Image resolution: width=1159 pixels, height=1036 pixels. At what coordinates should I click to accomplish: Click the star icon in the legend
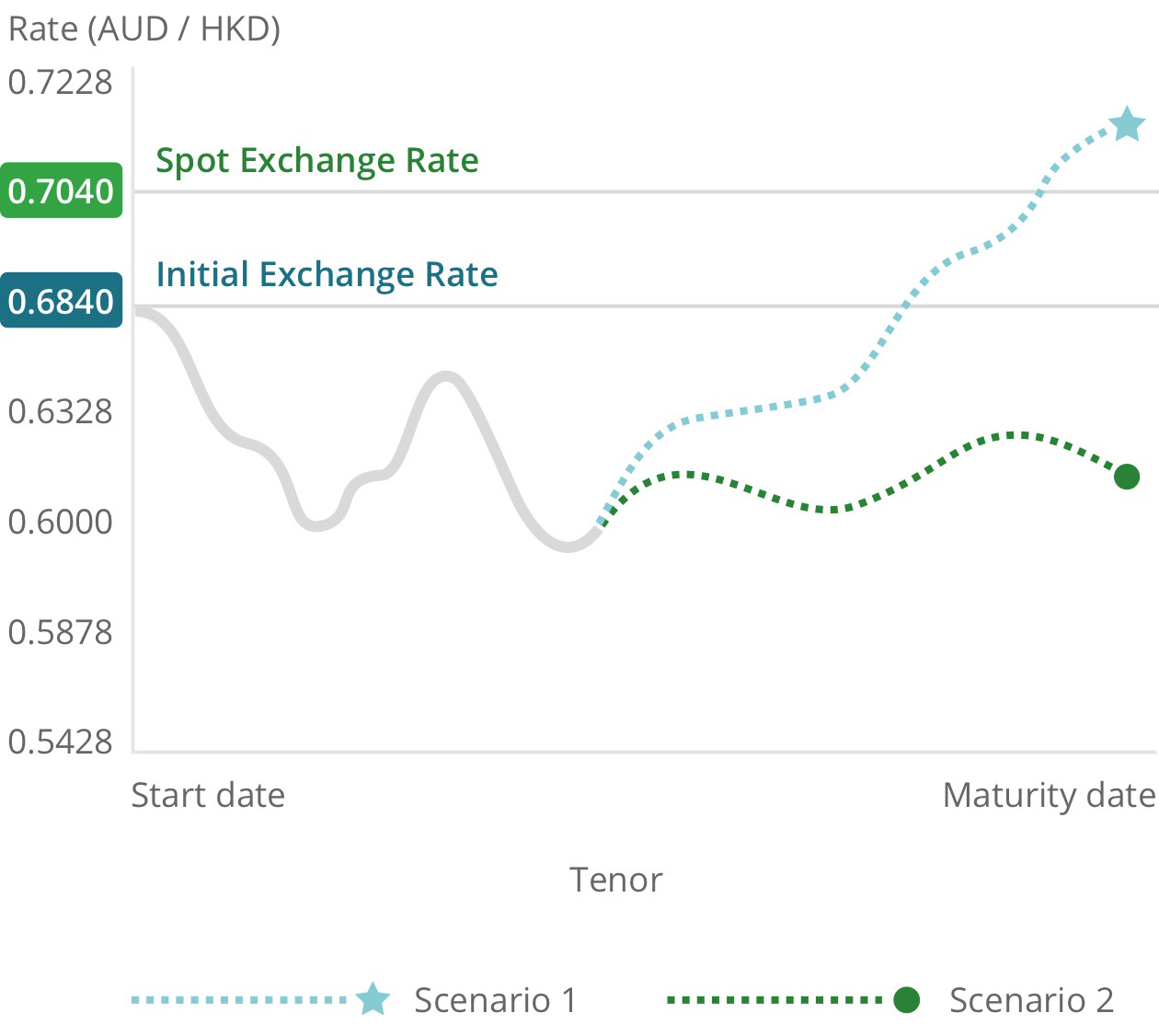pyautogui.click(x=373, y=999)
